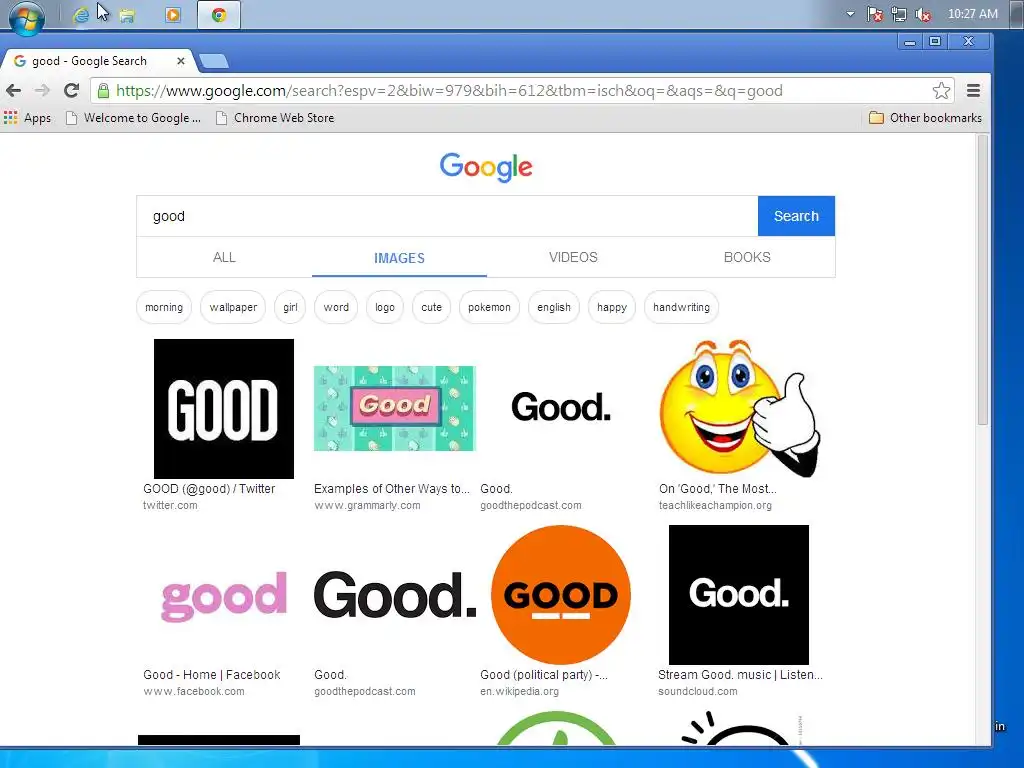Open Apps bookmarks shortcut

(x=27, y=118)
